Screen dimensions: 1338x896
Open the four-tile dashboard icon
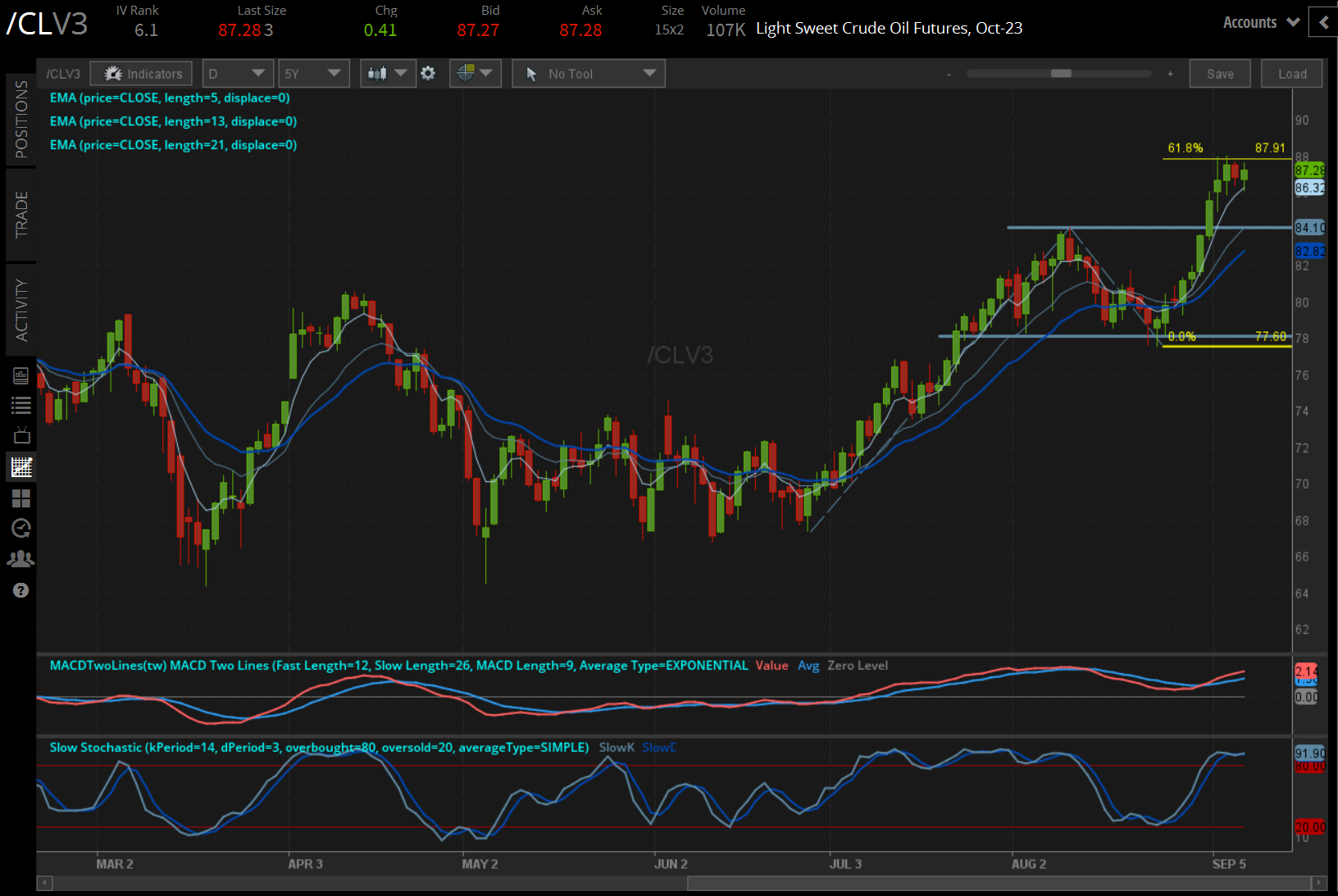pos(20,498)
